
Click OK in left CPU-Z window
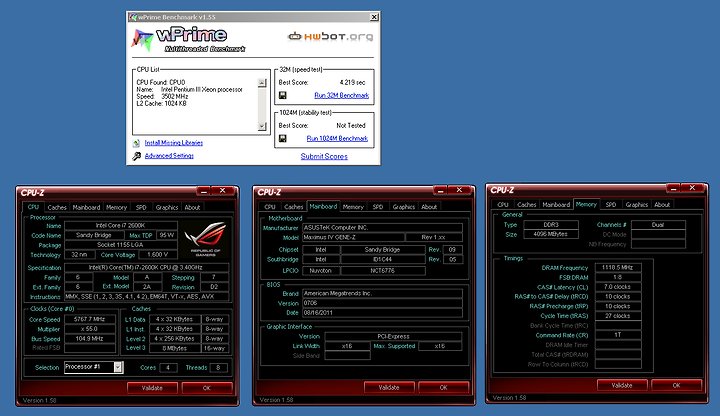point(207,388)
